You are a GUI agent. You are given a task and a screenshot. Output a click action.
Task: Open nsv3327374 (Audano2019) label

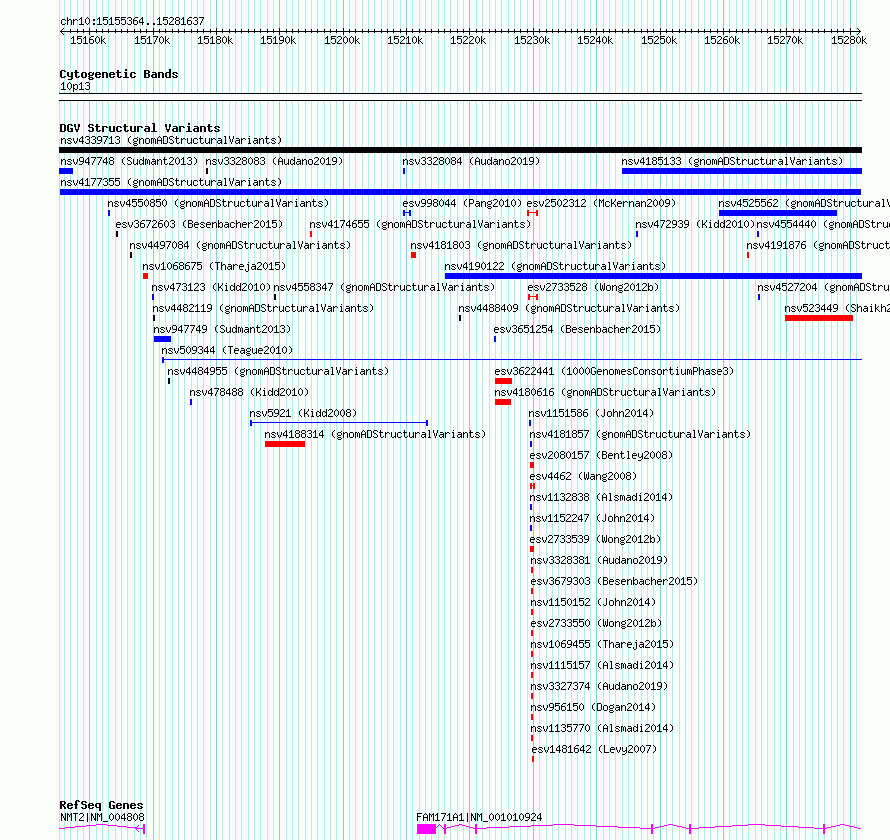click(599, 686)
